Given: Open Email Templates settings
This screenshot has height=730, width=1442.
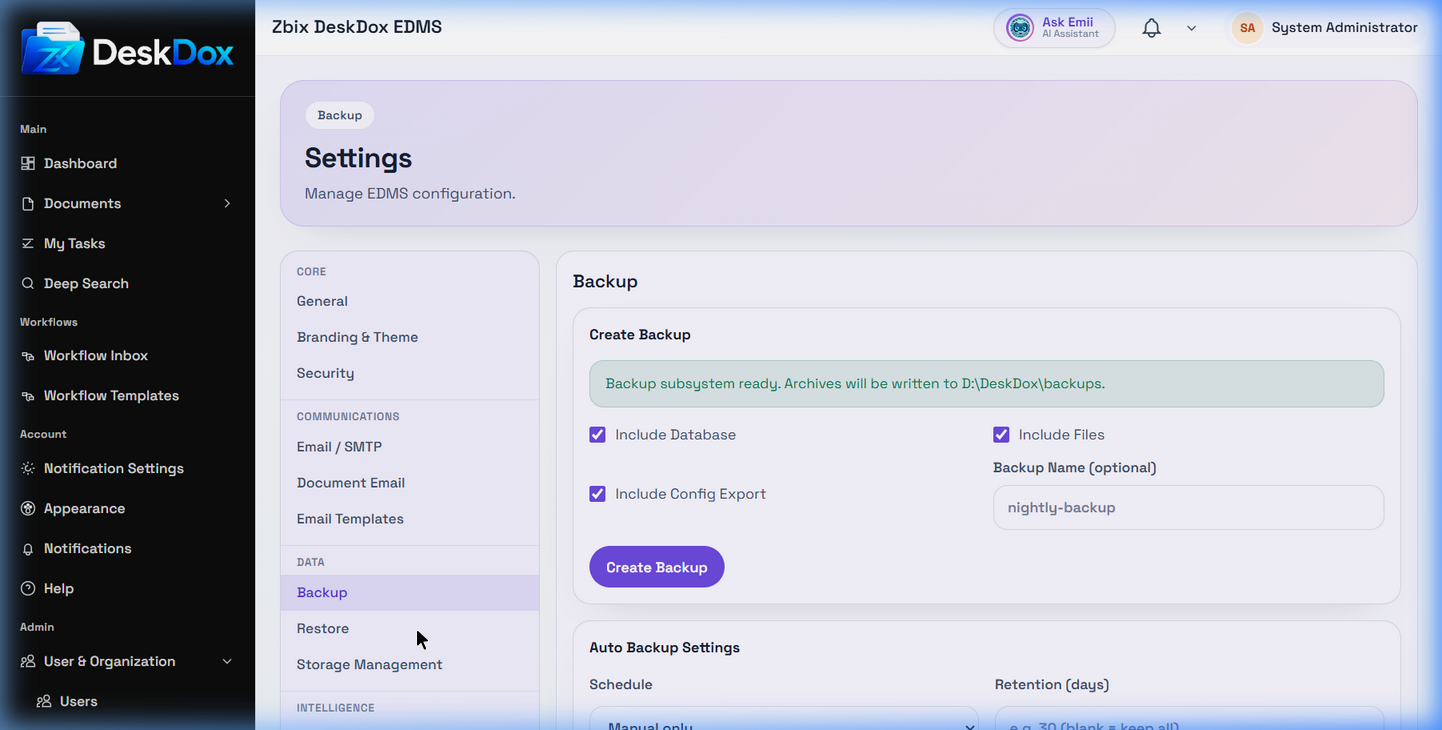Looking at the screenshot, I should point(410,519).
